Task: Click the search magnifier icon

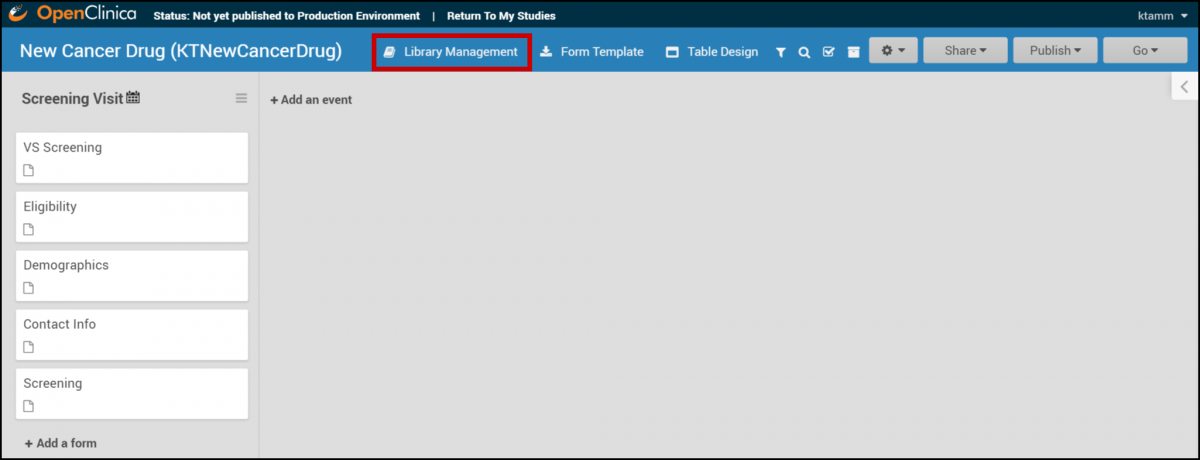Action: (804, 52)
